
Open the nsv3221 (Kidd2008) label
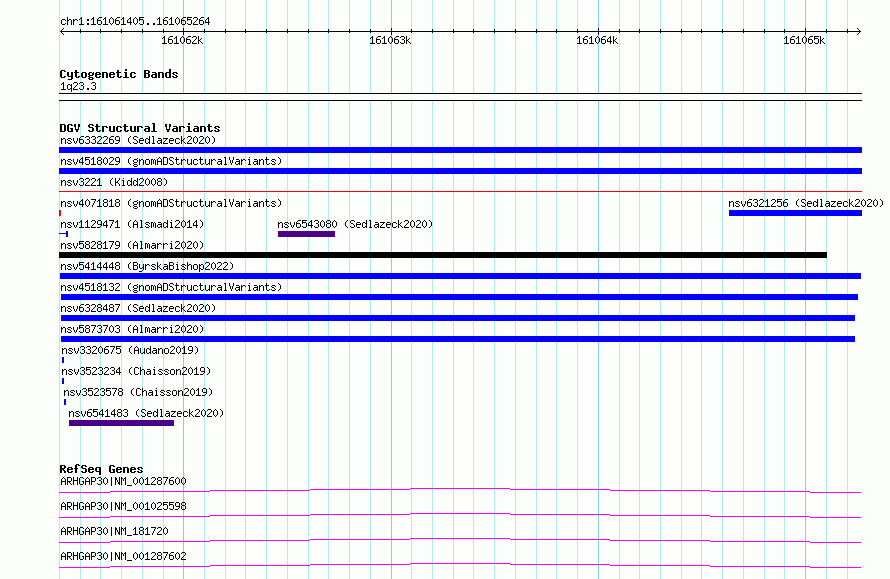pos(114,182)
